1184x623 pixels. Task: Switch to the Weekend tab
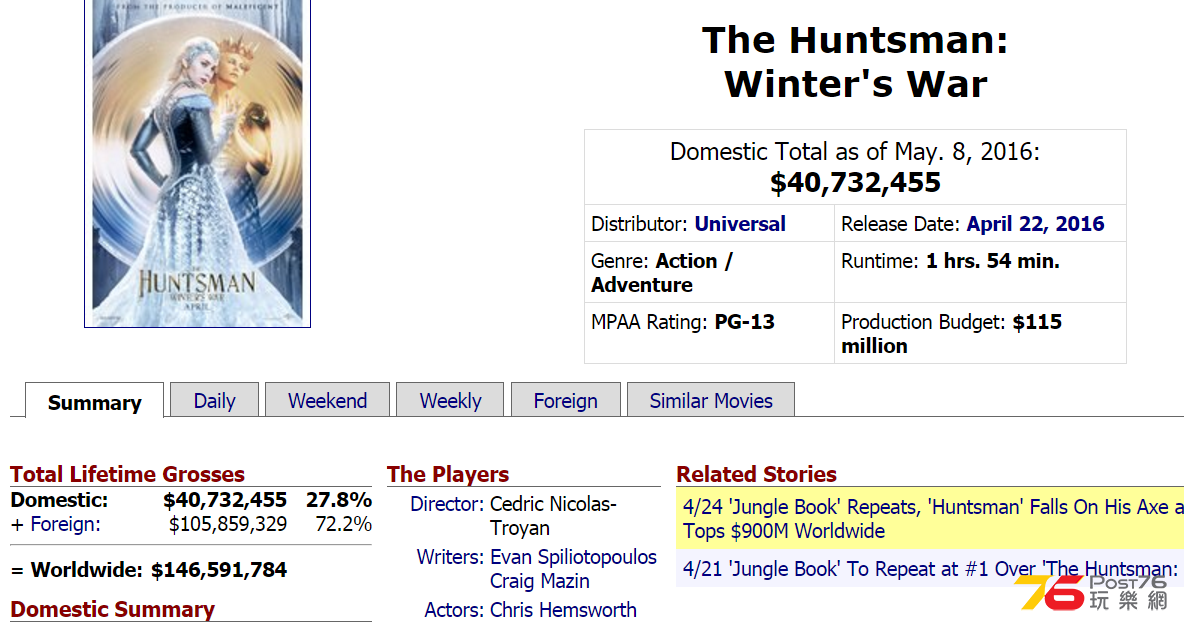click(328, 400)
